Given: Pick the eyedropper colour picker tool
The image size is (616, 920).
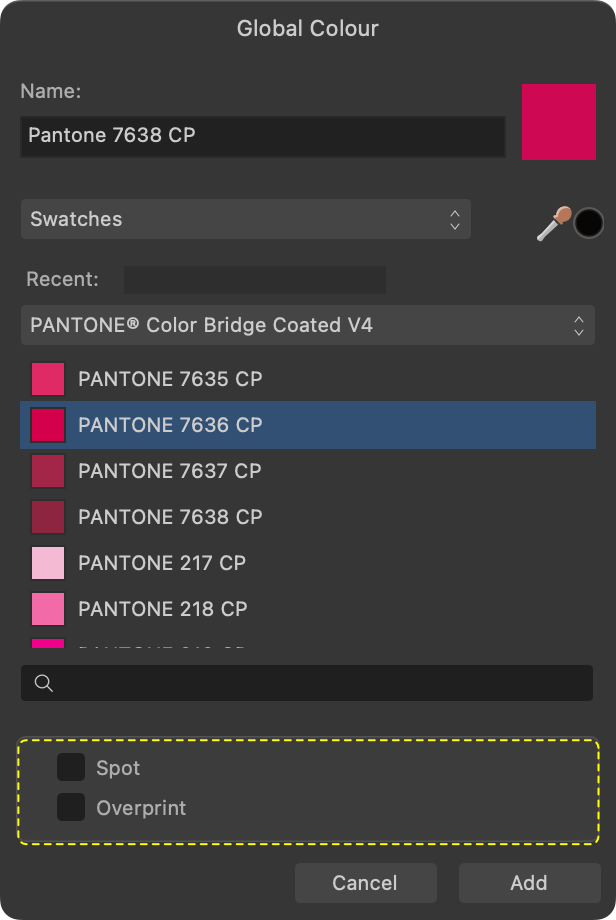Looking at the screenshot, I should pos(553,222).
